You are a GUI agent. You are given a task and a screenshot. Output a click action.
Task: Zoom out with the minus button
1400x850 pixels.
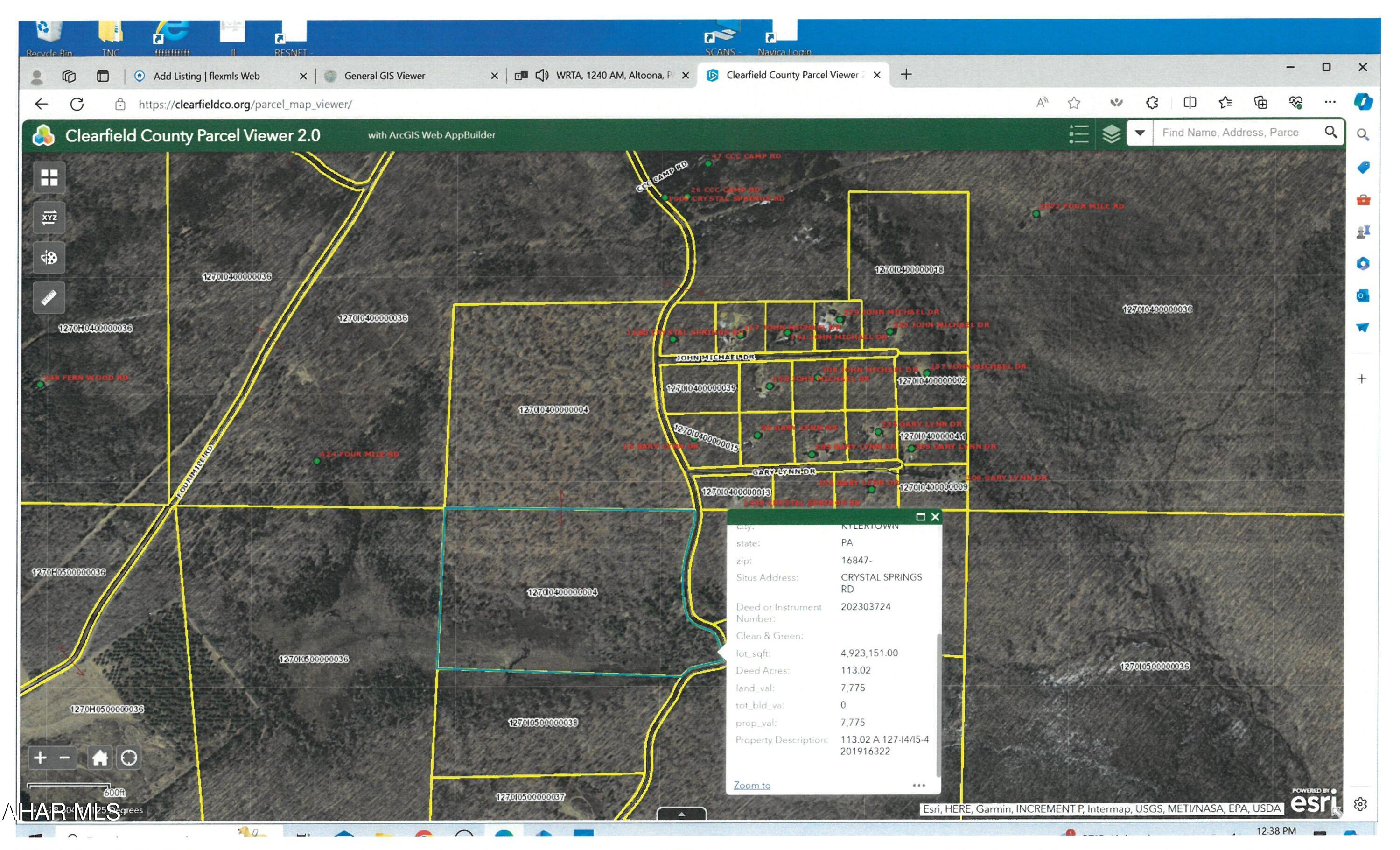[x=65, y=758]
